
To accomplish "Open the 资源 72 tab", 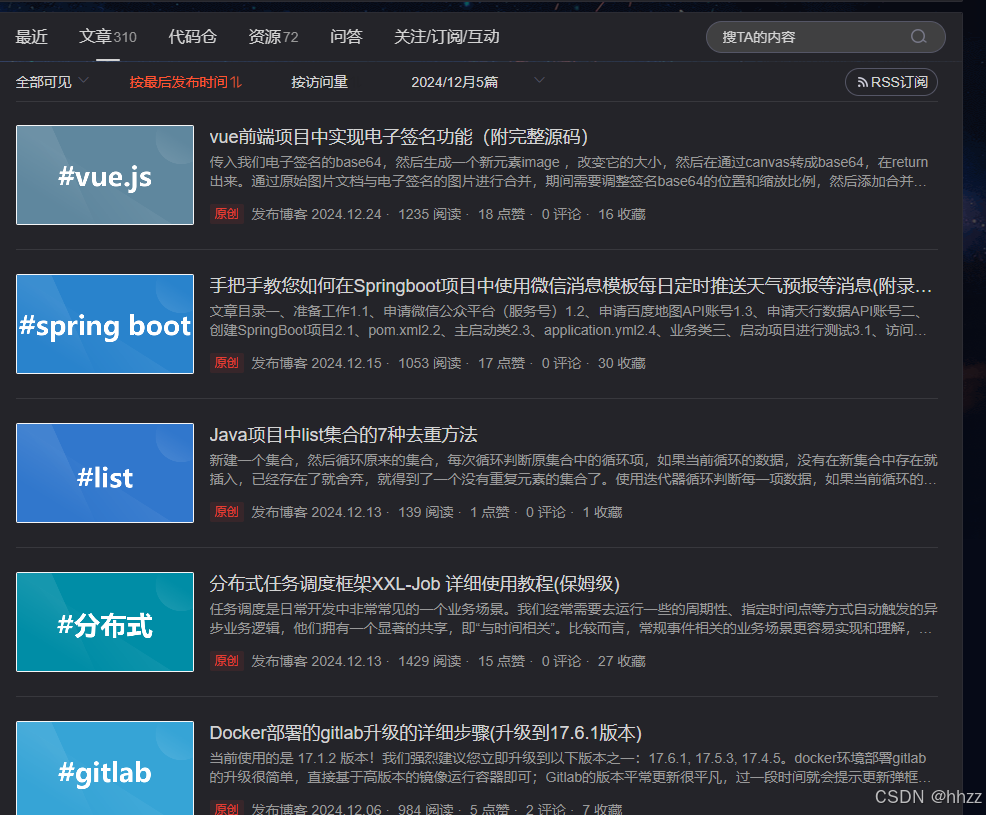I will pos(273,36).
